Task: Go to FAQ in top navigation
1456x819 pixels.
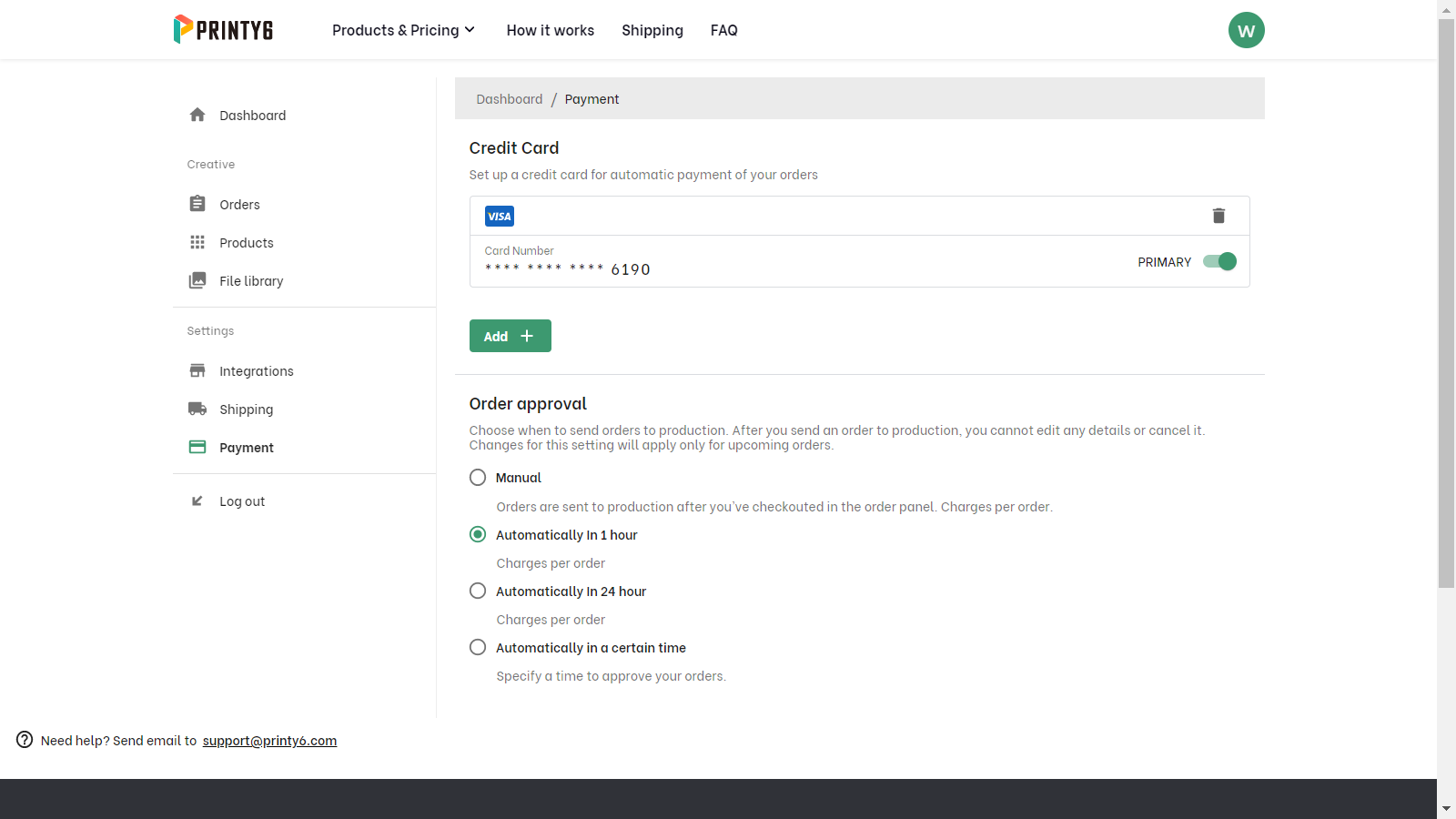Action: point(724,30)
